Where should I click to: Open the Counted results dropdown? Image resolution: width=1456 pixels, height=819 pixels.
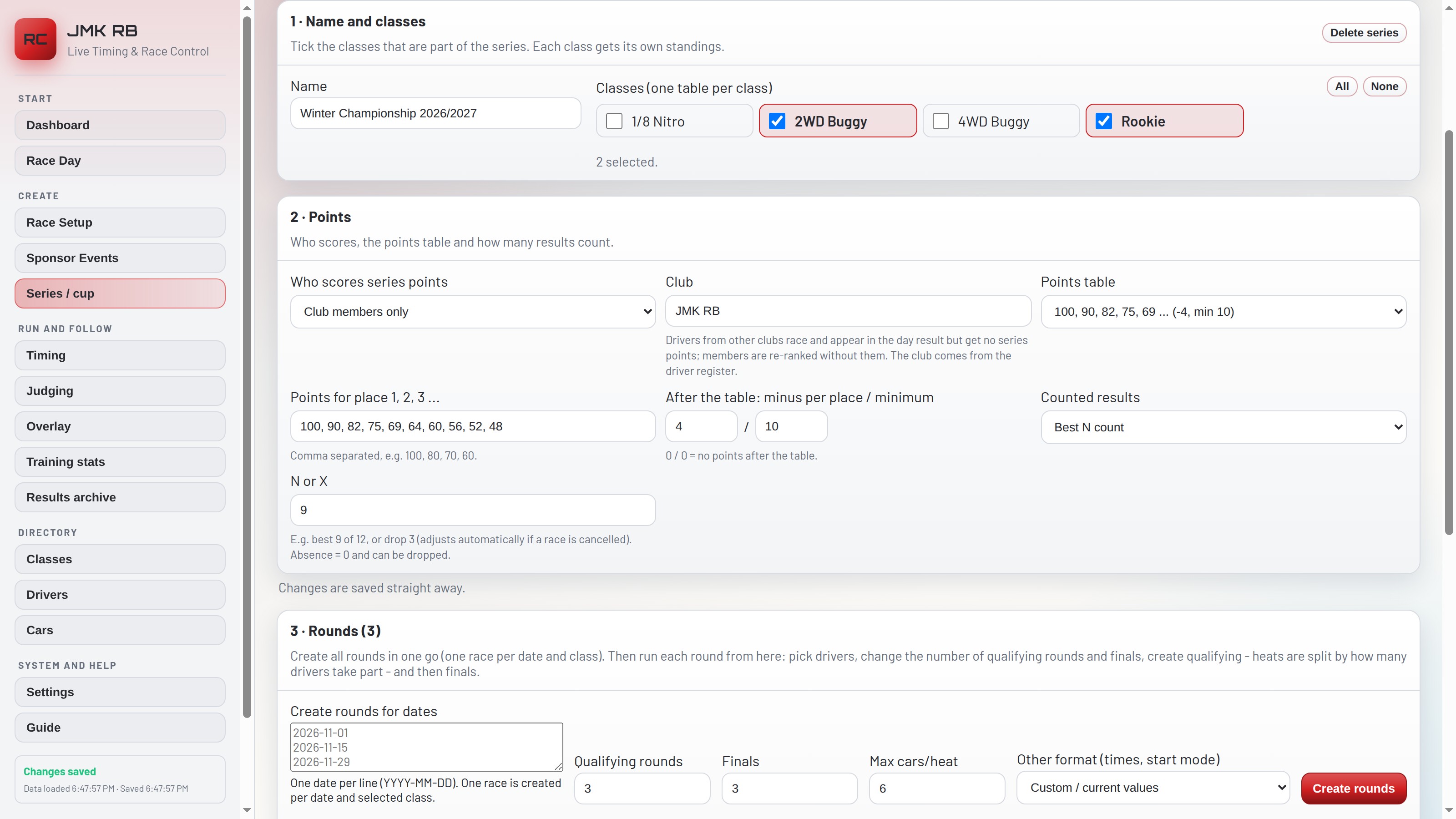1223,427
